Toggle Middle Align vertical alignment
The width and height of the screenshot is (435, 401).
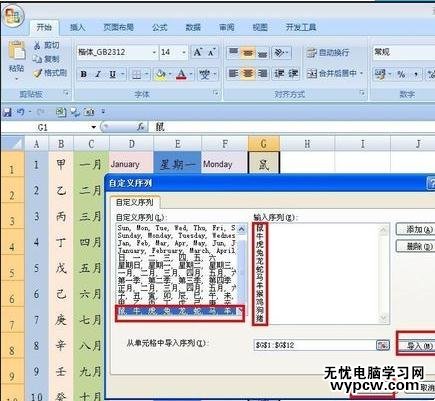click(248, 52)
